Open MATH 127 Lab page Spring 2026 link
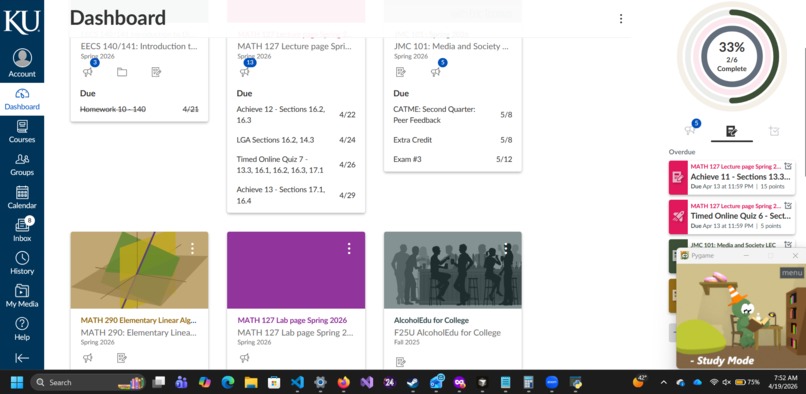This screenshot has height=394, width=806. (x=292, y=320)
